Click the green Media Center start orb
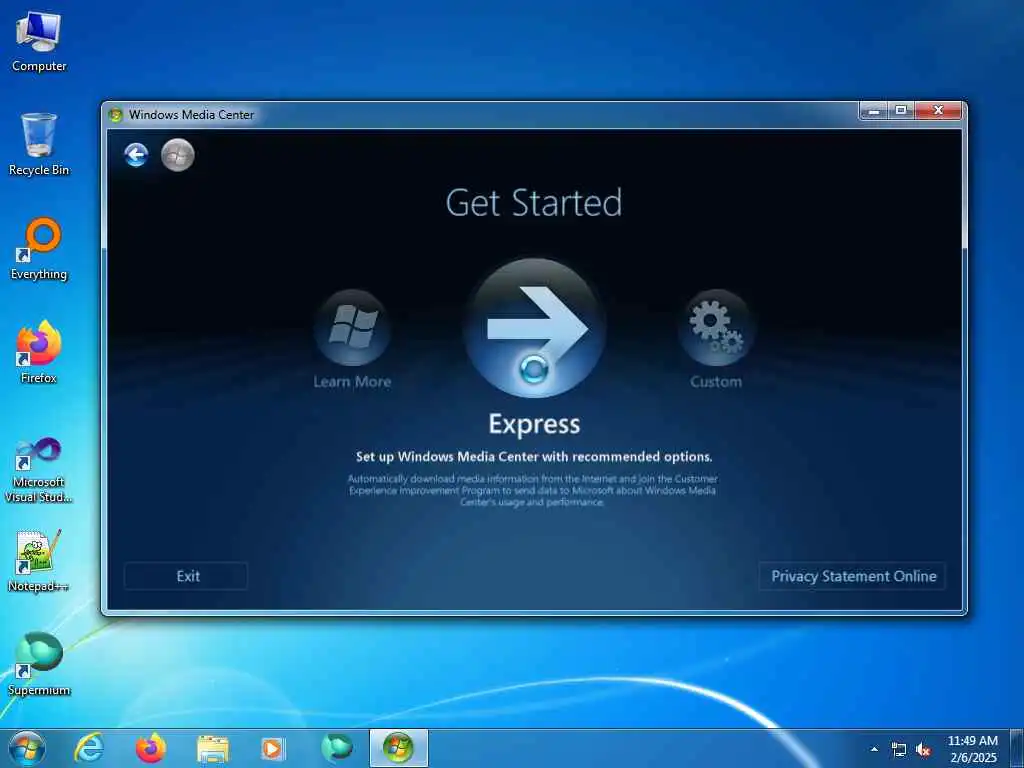This screenshot has height=768, width=1024. [x=178, y=155]
